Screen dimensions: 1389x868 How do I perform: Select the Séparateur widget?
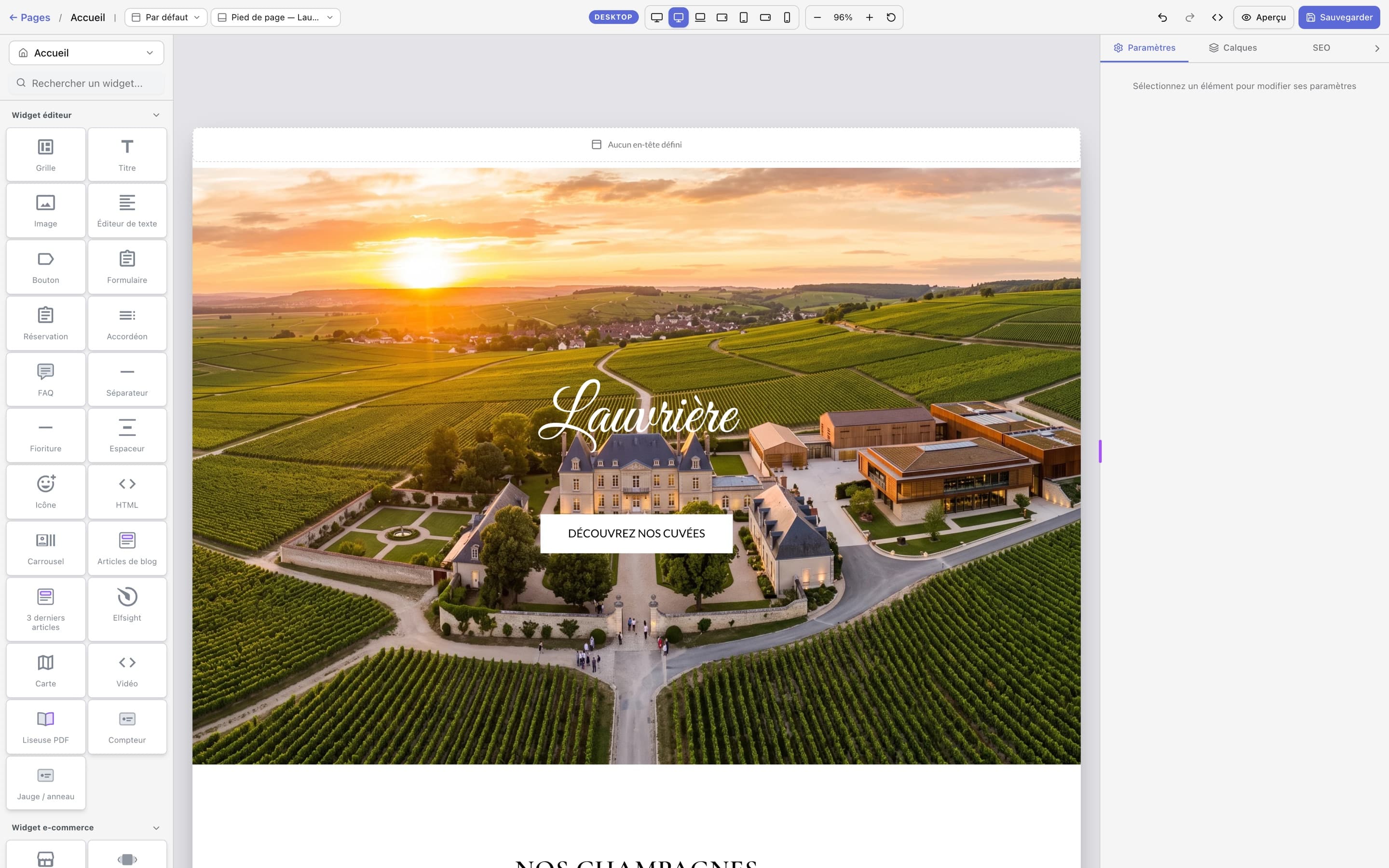coord(127,380)
